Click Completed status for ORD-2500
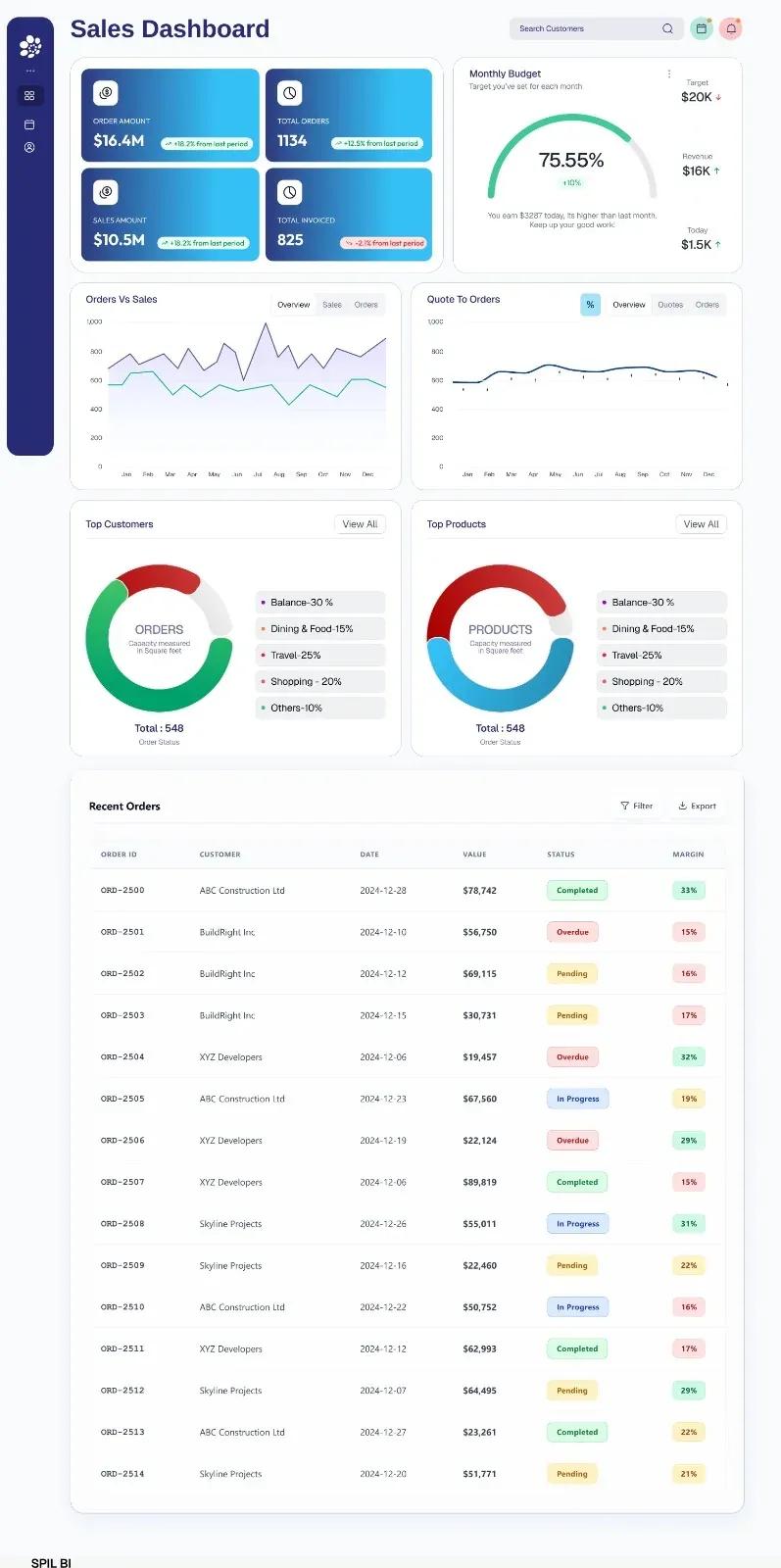781x1568 pixels. 577,890
